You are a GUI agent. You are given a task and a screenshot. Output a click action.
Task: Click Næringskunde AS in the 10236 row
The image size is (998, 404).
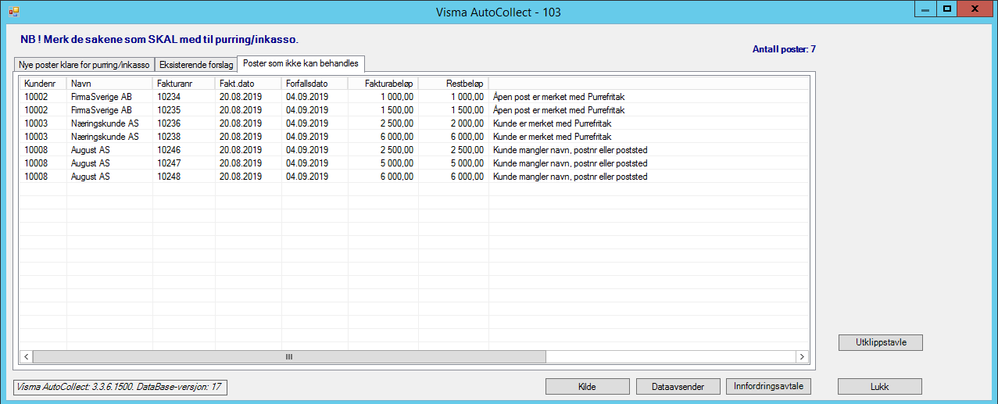[105, 123]
